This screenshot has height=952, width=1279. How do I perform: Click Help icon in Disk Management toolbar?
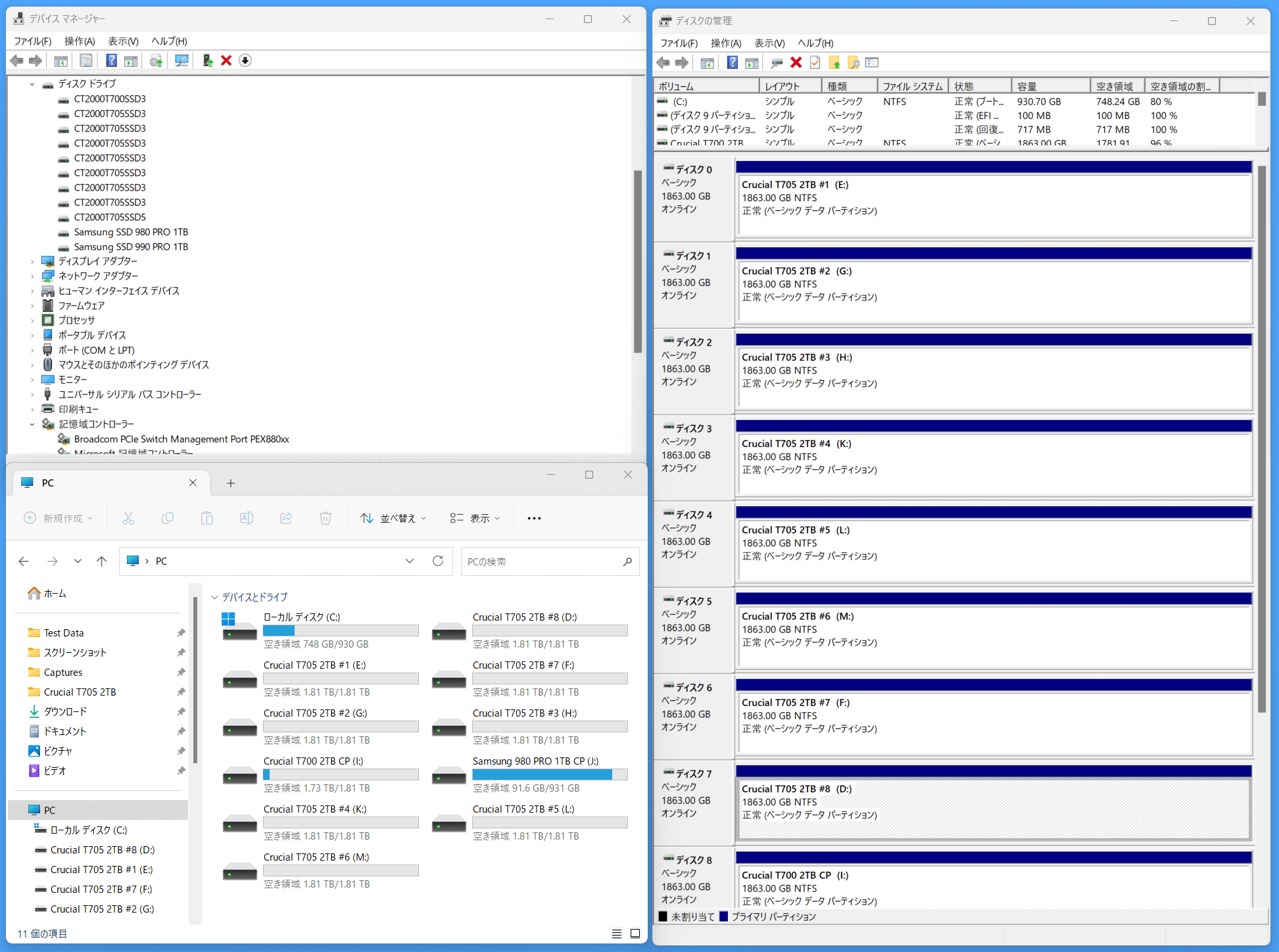click(733, 62)
